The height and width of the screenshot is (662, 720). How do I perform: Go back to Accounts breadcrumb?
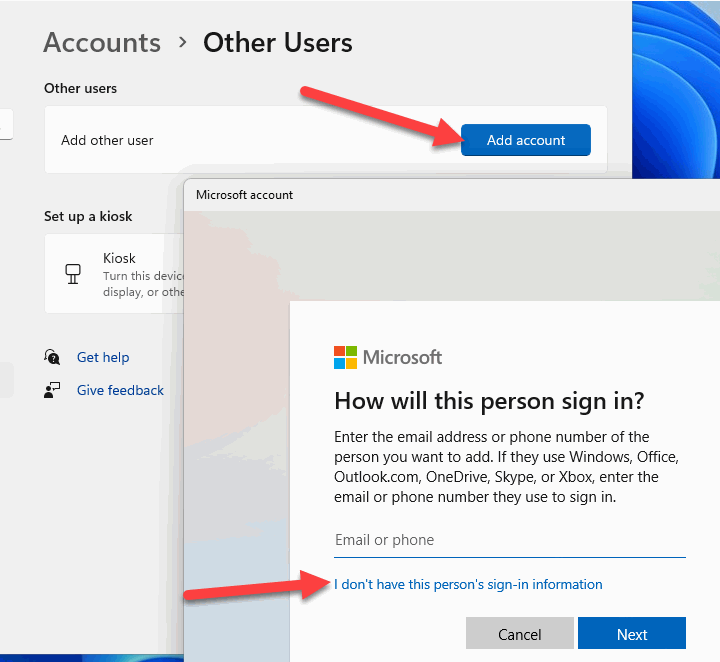[102, 43]
